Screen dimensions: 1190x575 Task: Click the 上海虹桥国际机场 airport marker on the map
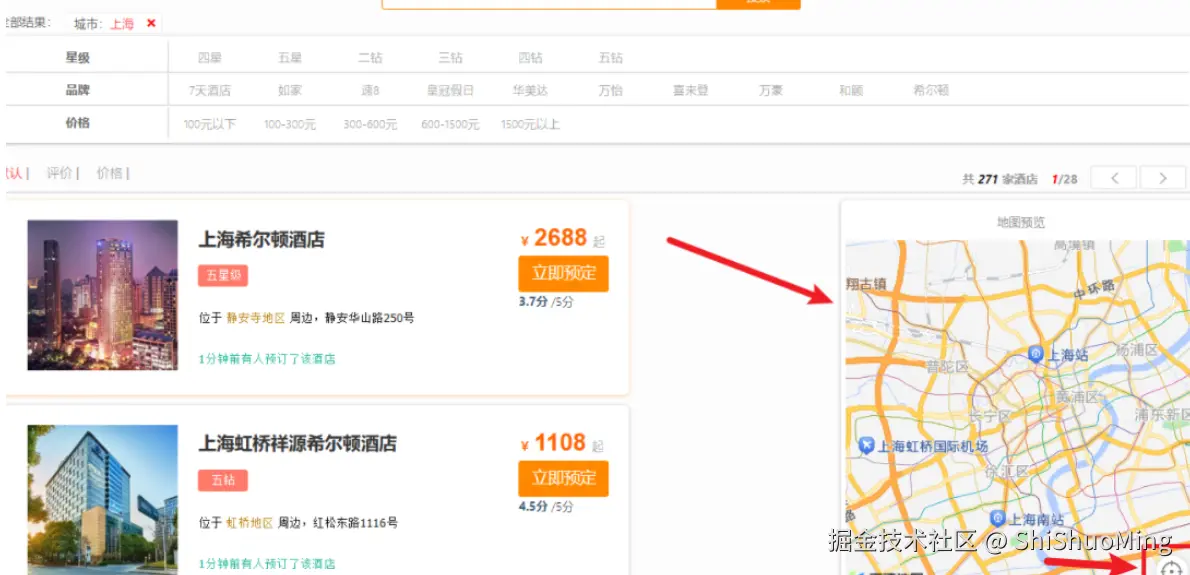(867, 446)
